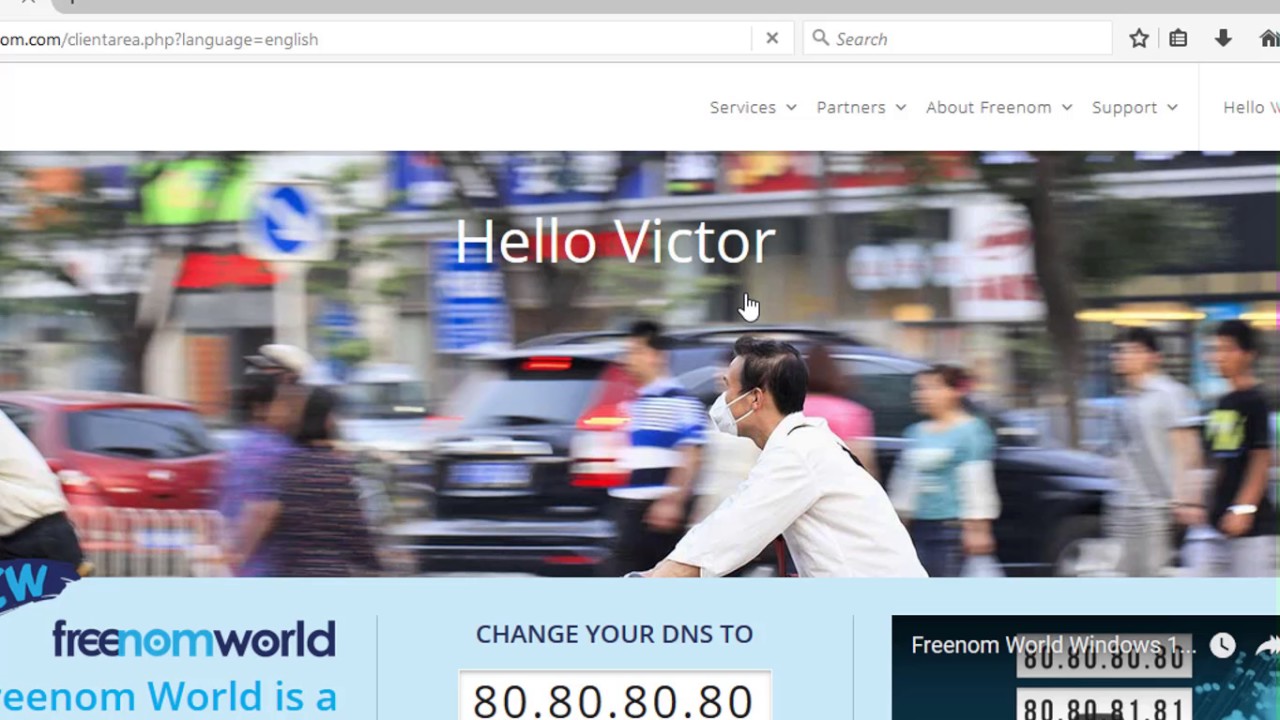Select the 80.80.80.80 DNS address text
The image size is (1280, 720).
(613, 701)
